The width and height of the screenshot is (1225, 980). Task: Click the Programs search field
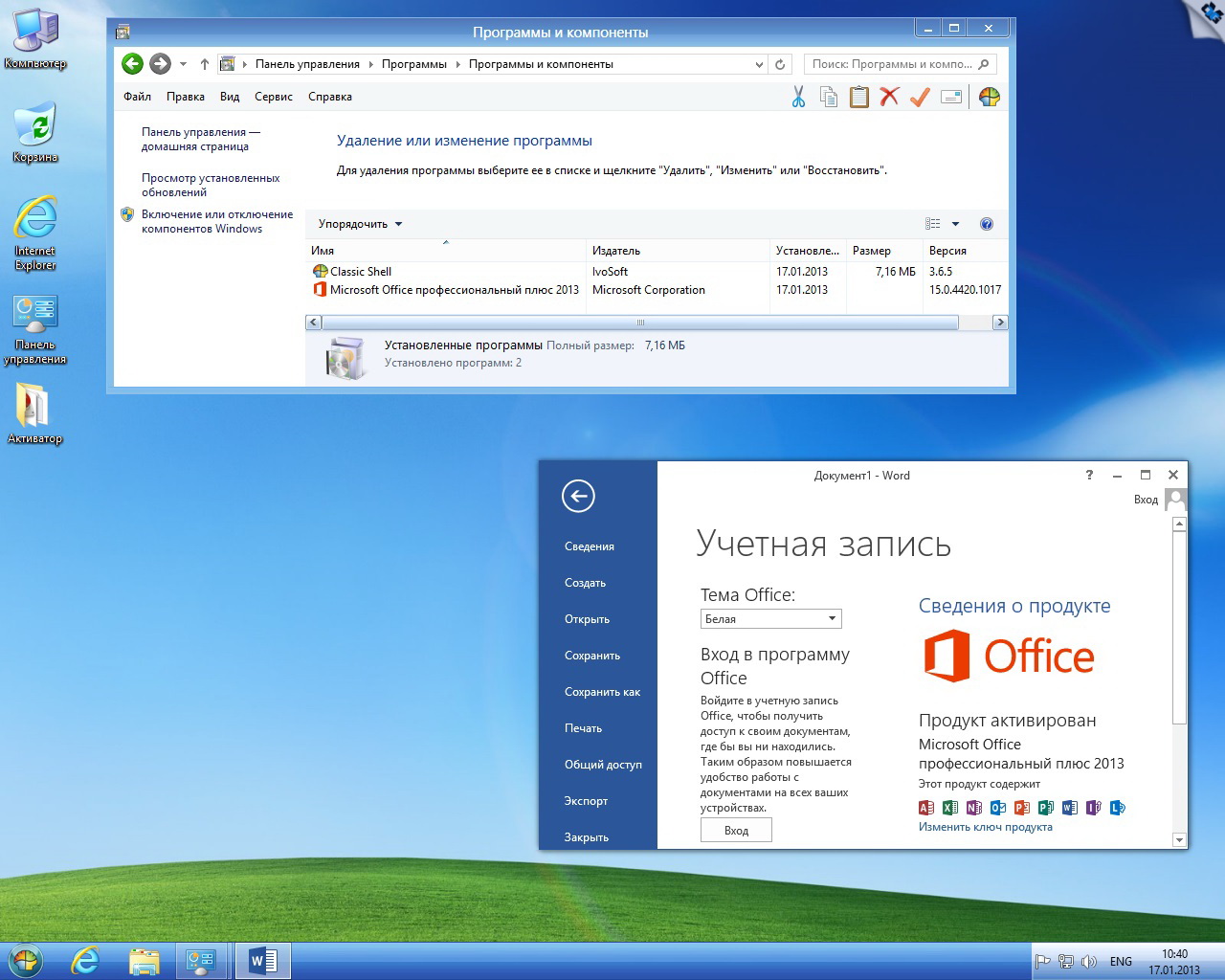click(900, 64)
